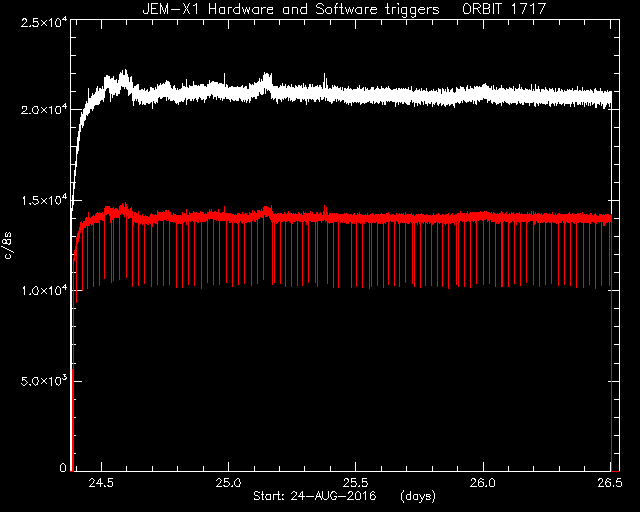Click the white curve's bump just after 25.1

[267, 77]
